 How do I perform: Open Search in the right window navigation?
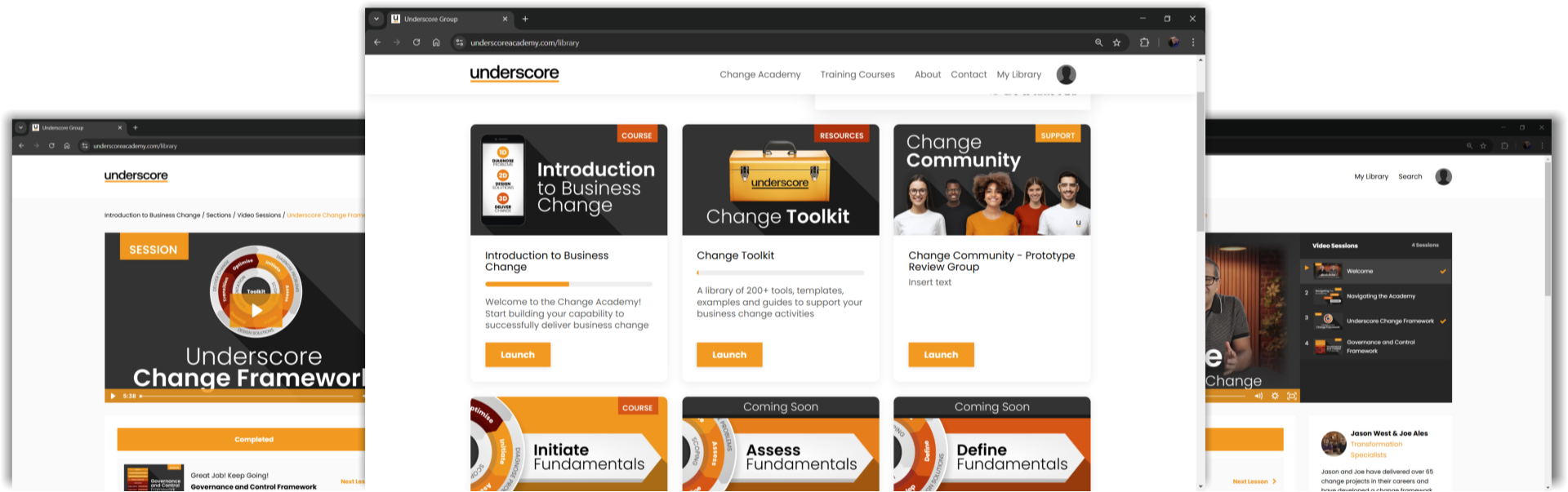(1410, 176)
